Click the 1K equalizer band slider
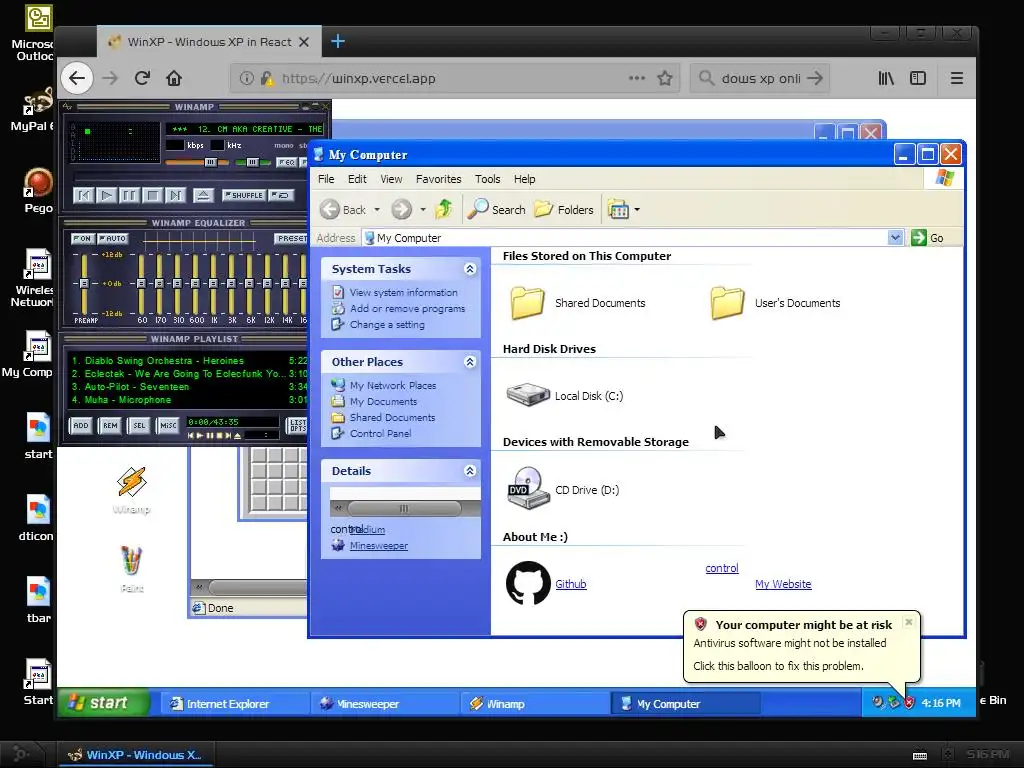The height and width of the screenshot is (768, 1024). click(x=213, y=284)
